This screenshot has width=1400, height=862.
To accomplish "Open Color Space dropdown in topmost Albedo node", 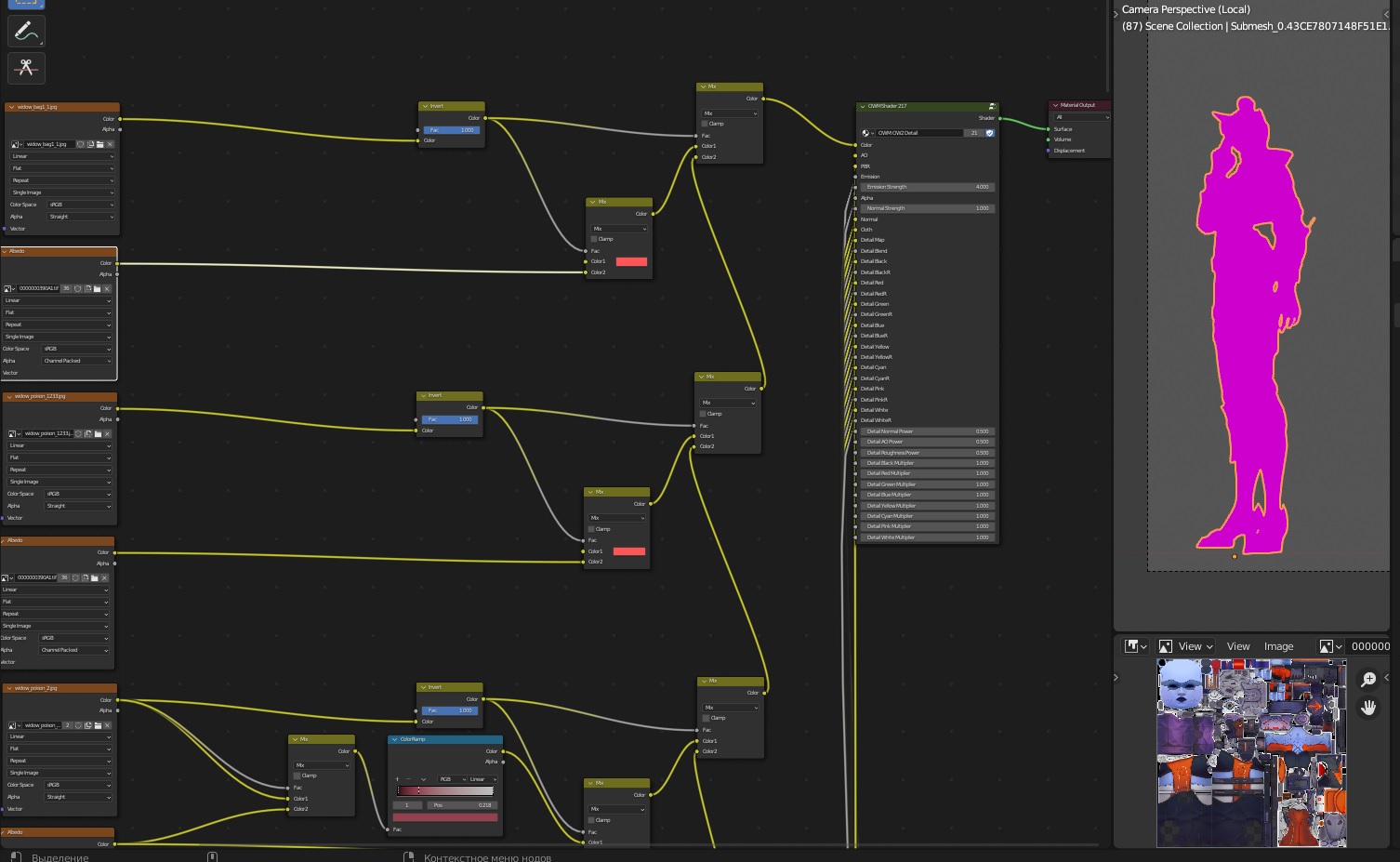I will pos(77,349).
